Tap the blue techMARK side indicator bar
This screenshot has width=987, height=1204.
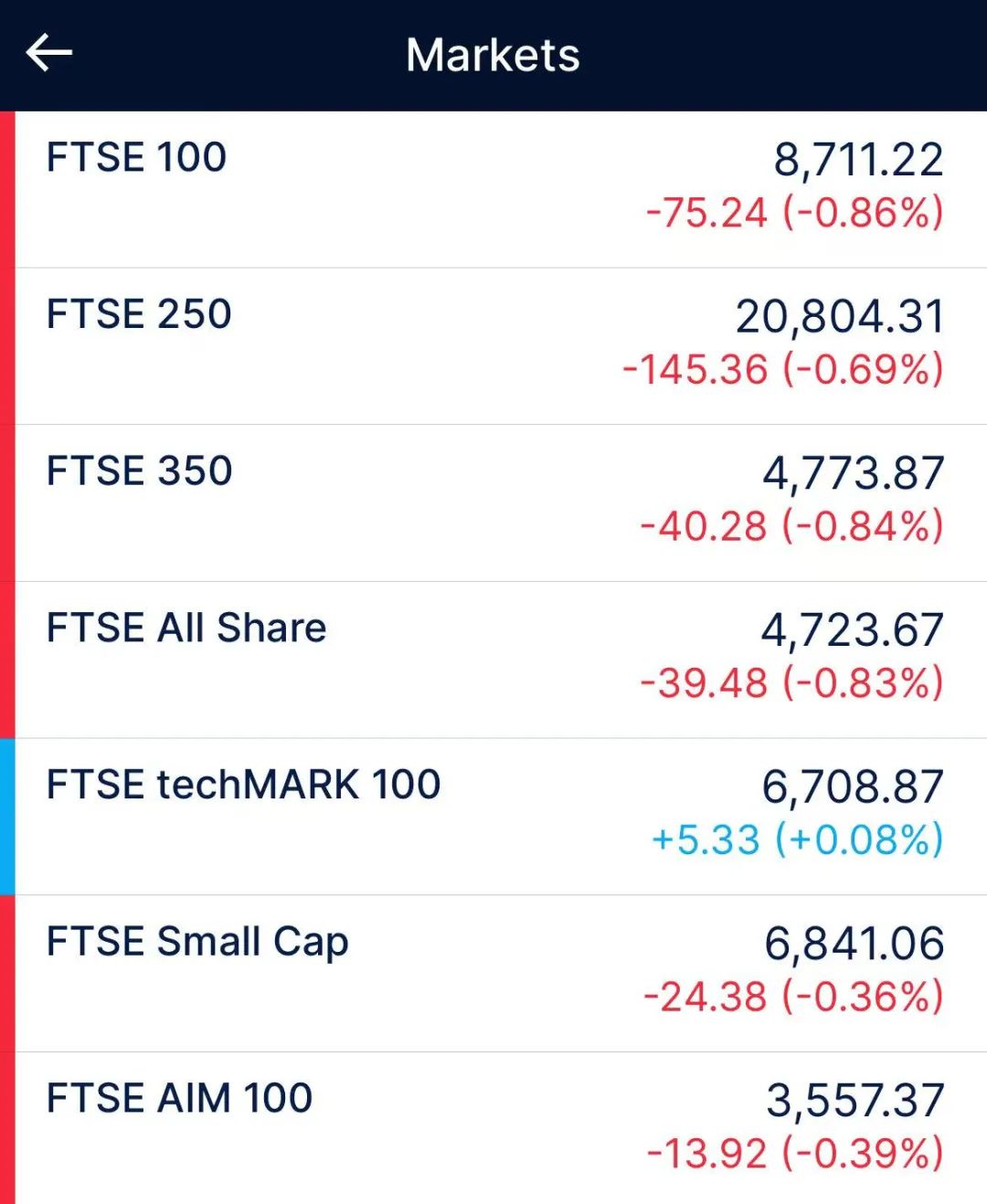click(7, 817)
